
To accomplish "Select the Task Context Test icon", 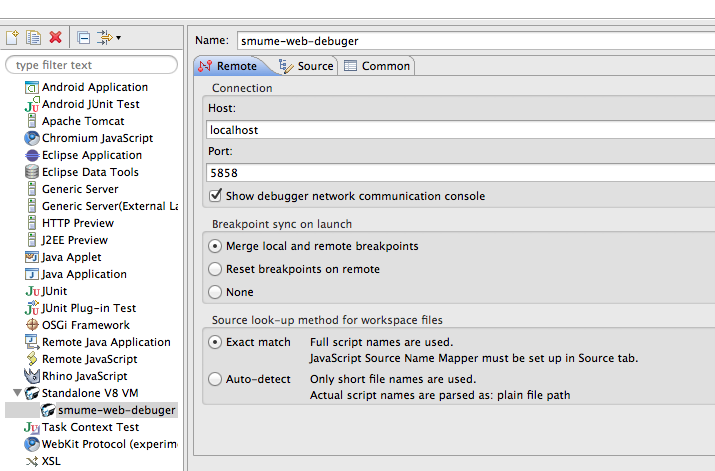I will [32, 427].
